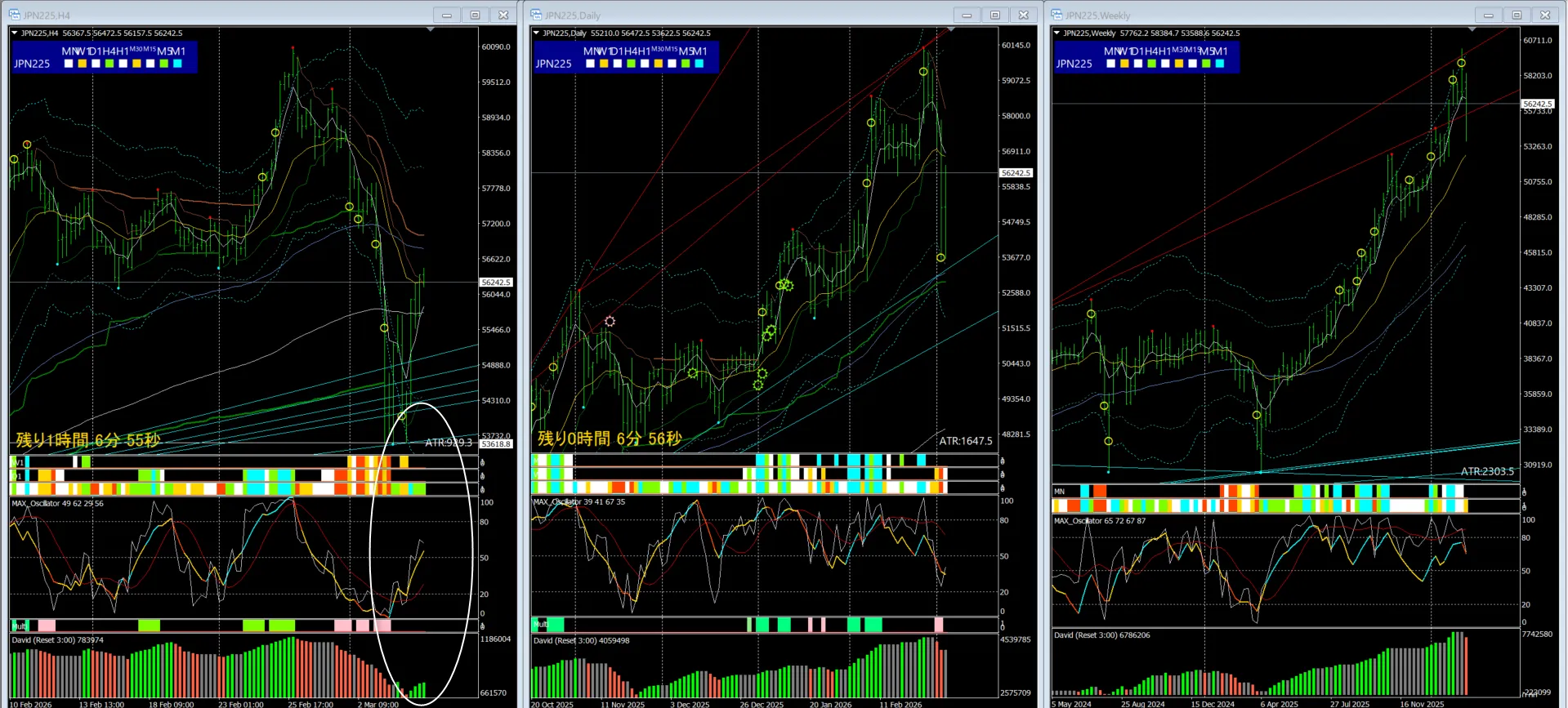The image size is (1568, 708).
Task: Click the JPN225 symbol label in Weekly panel
Action: 1074,64
